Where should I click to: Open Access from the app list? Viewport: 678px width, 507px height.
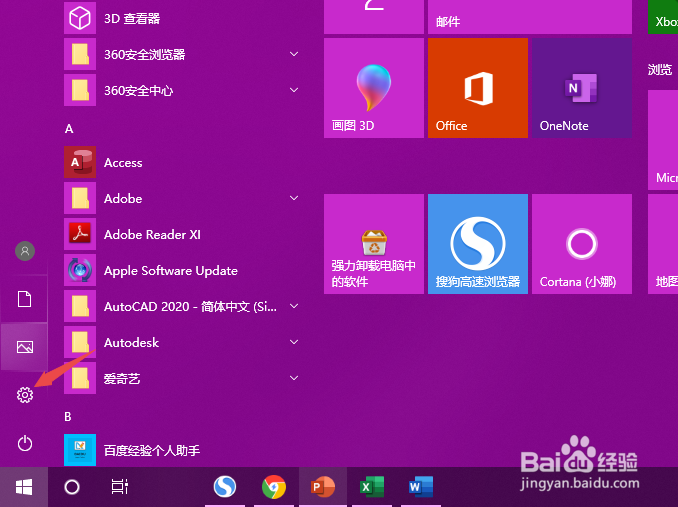181,162
